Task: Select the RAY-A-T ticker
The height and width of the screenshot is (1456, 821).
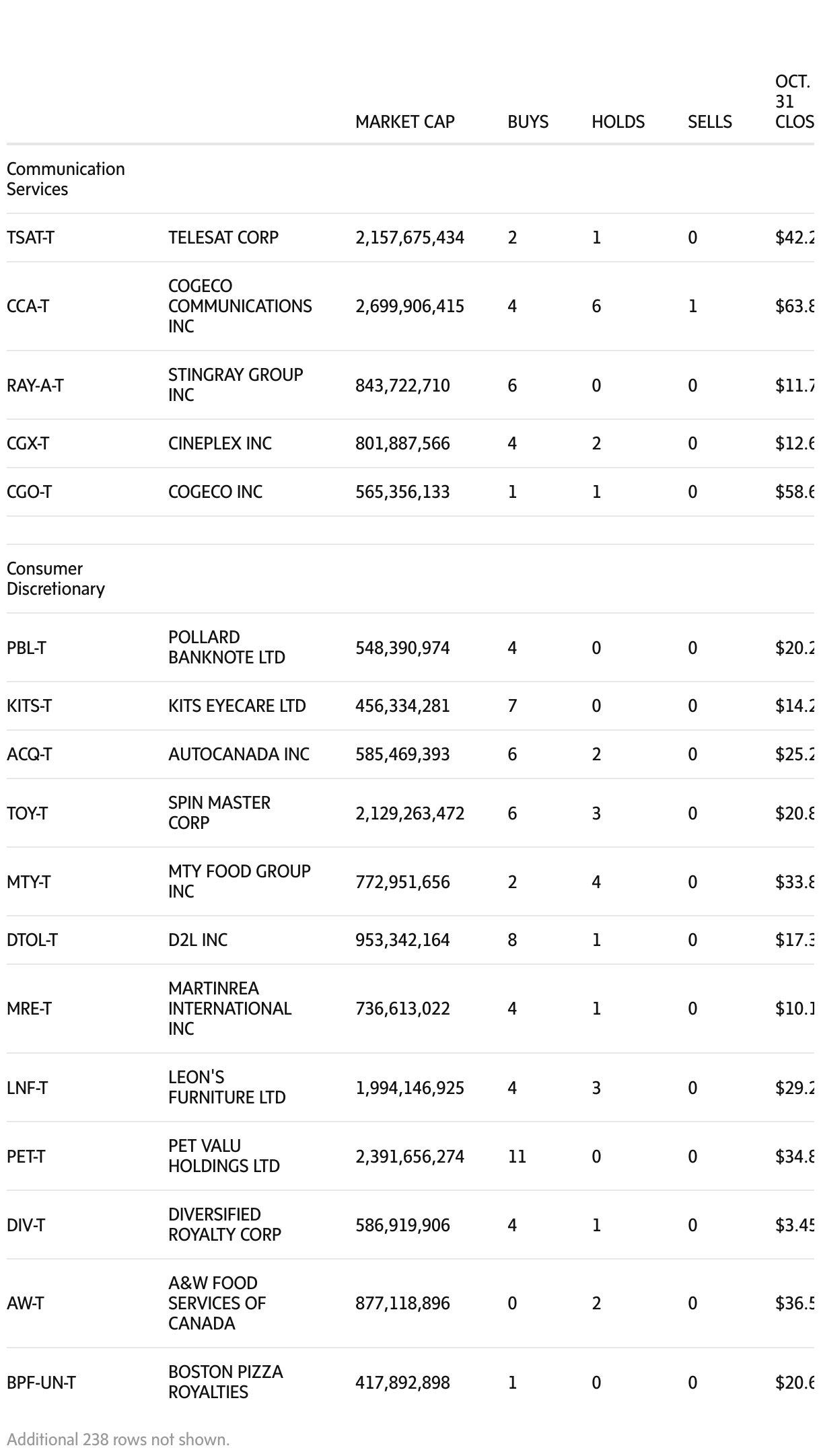Action: coord(35,386)
